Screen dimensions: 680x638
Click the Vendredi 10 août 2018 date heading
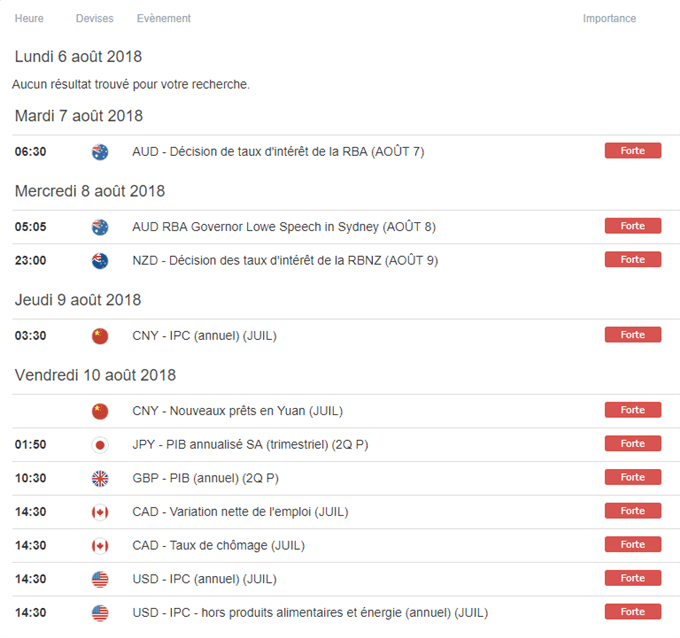[95, 375]
